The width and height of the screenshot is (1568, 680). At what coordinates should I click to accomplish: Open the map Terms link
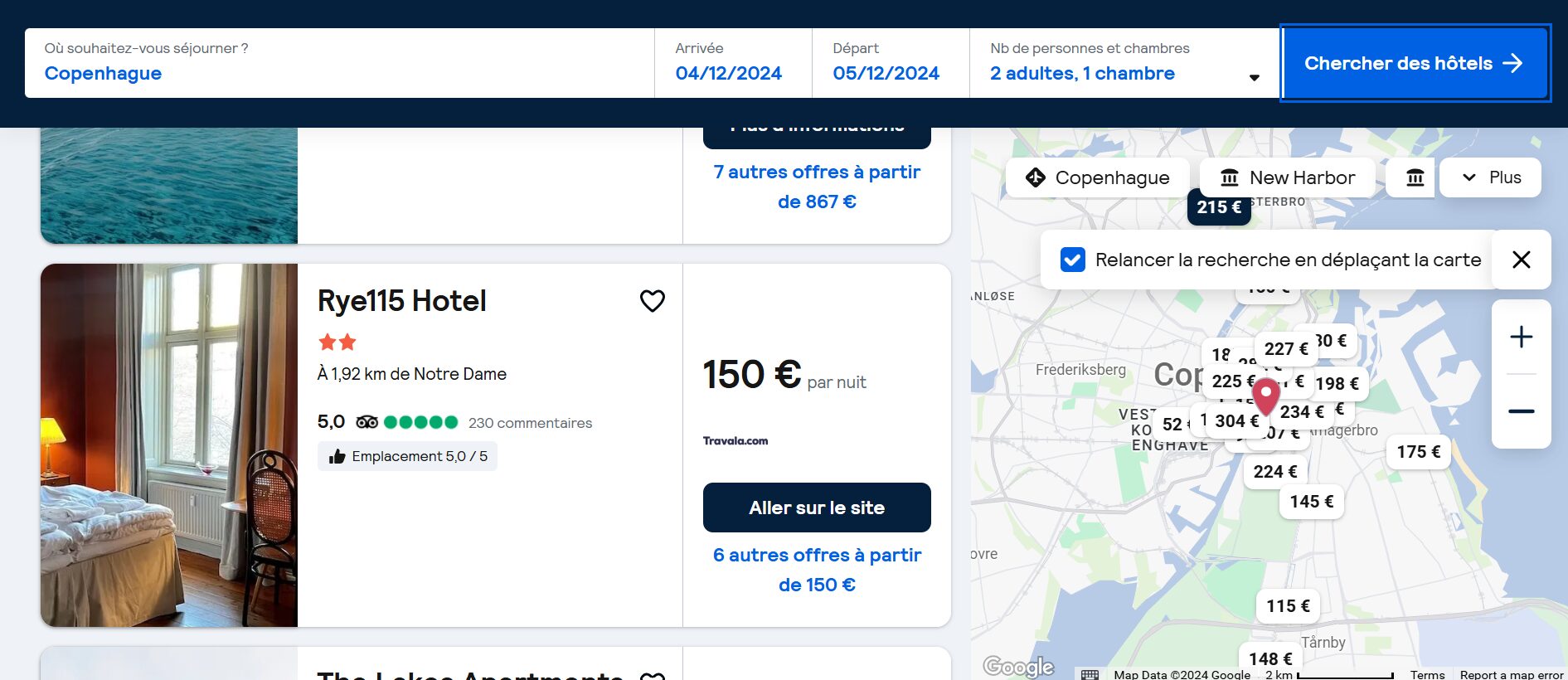point(1427,675)
